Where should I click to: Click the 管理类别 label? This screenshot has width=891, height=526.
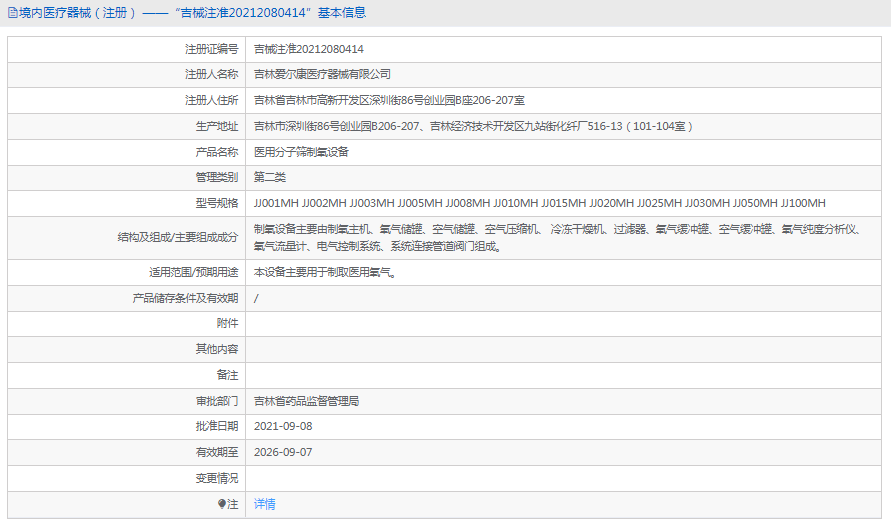(217, 177)
